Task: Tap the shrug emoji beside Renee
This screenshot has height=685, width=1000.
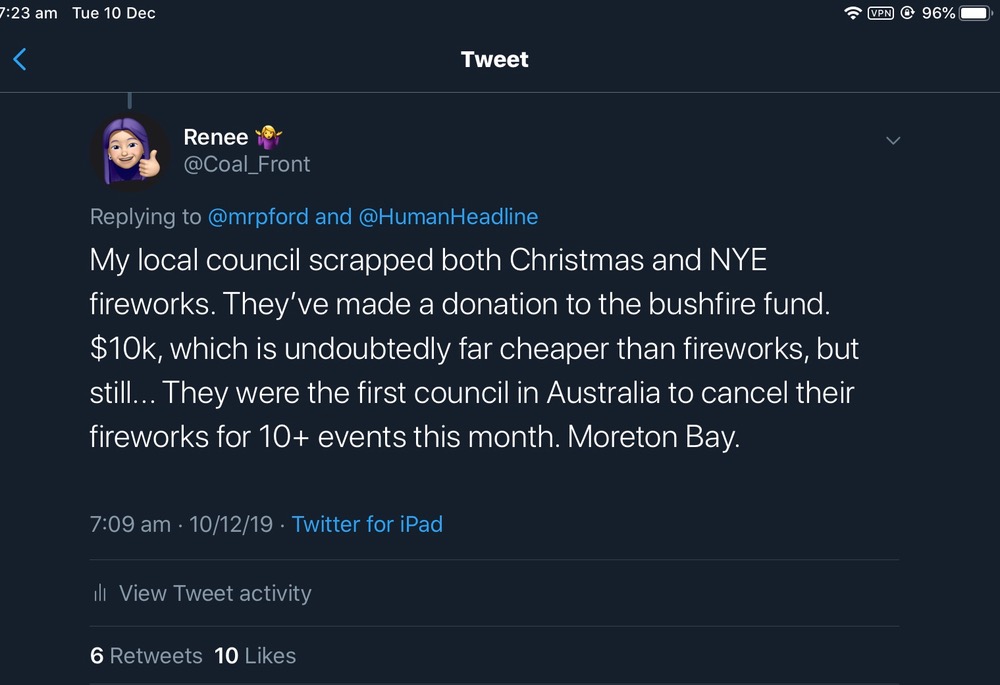Action: pos(270,138)
